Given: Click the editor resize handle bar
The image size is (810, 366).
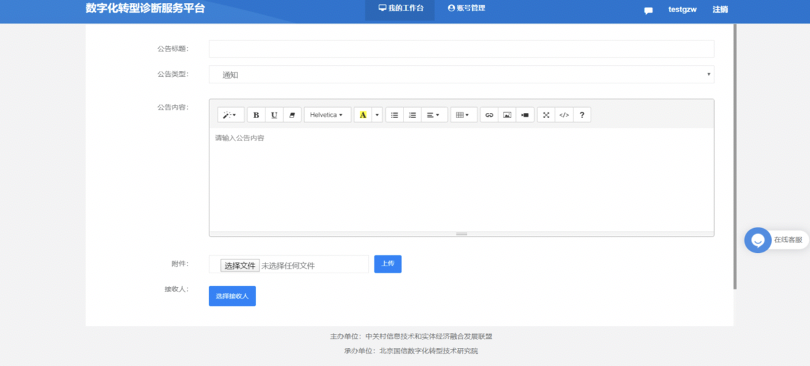Looking at the screenshot, I should pyautogui.click(x=461, y=234).
